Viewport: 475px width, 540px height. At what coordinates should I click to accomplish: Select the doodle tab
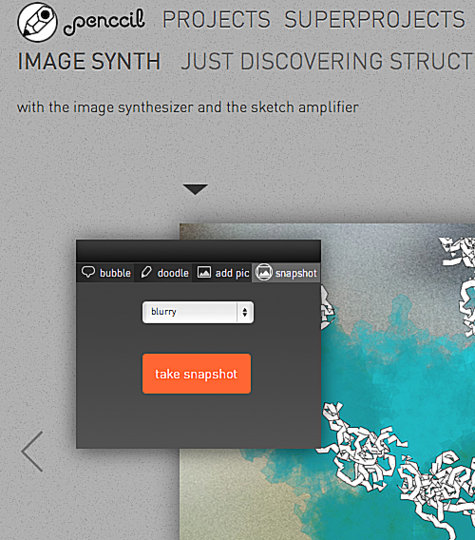coord(164,273)
